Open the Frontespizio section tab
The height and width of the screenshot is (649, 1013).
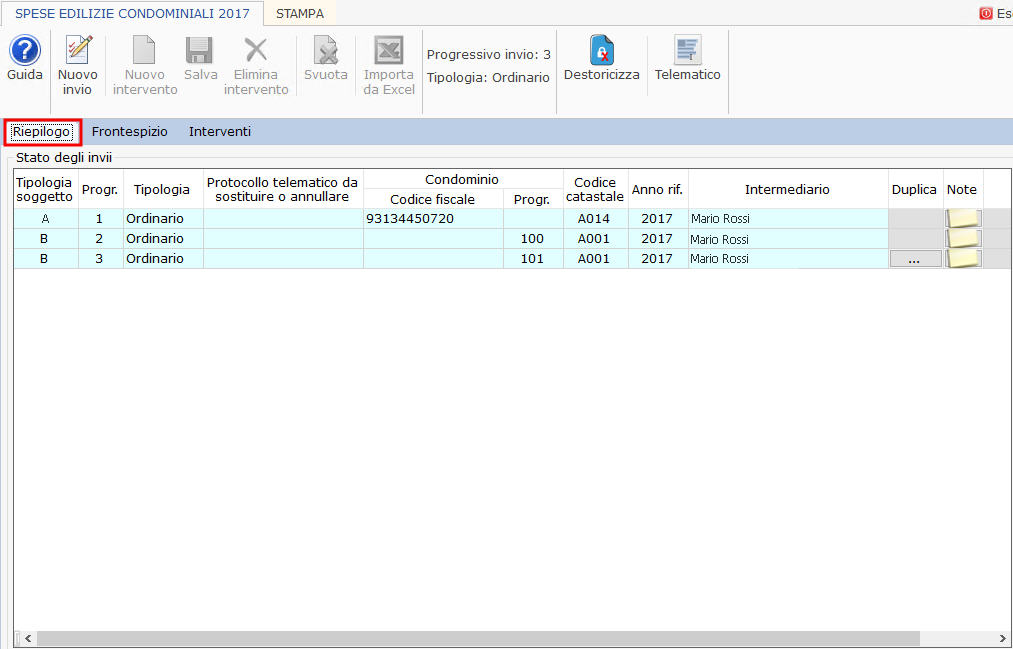(x=130, y=132)
